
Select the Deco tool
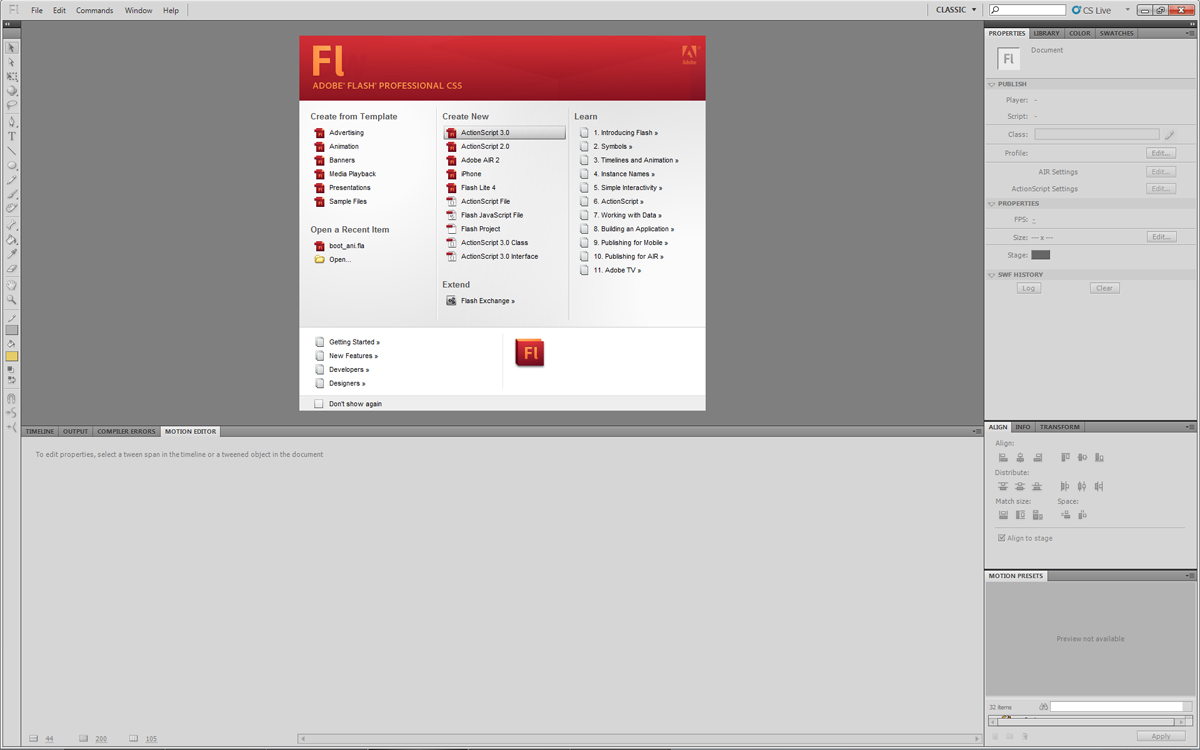point(12,209)
